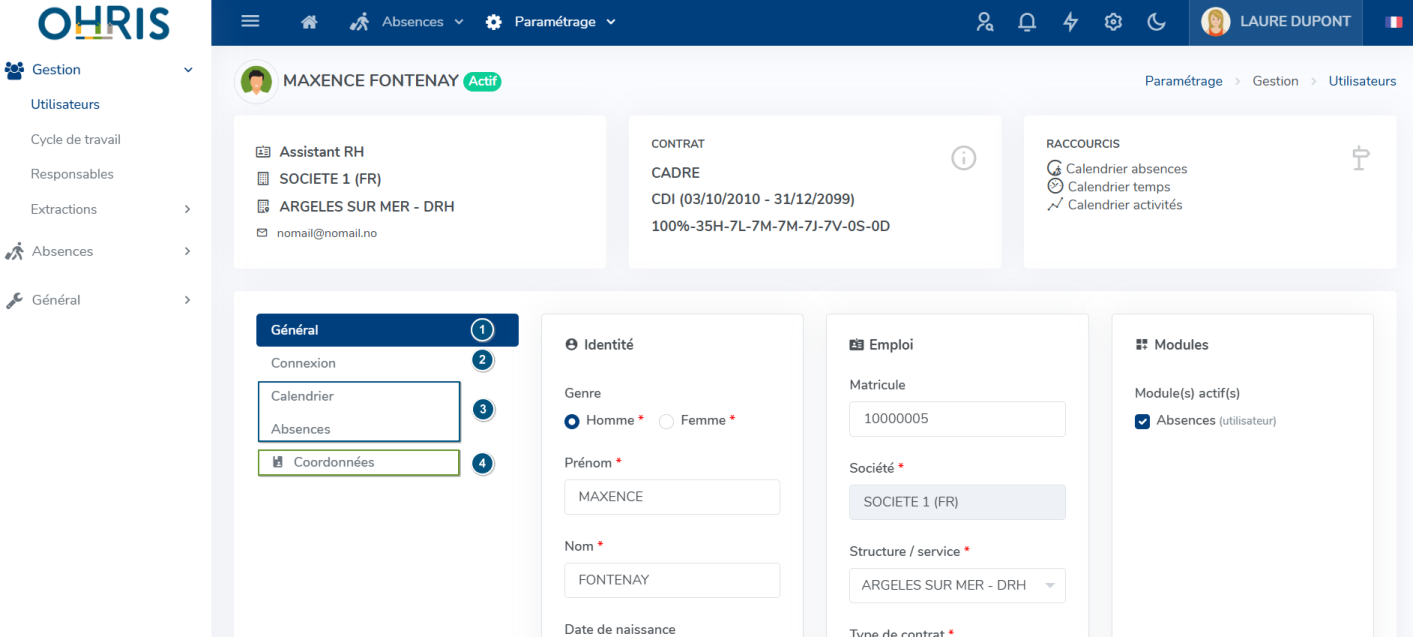Switch to the Connexion tab
Screen dimensions: 1413x637
(304, 363)
